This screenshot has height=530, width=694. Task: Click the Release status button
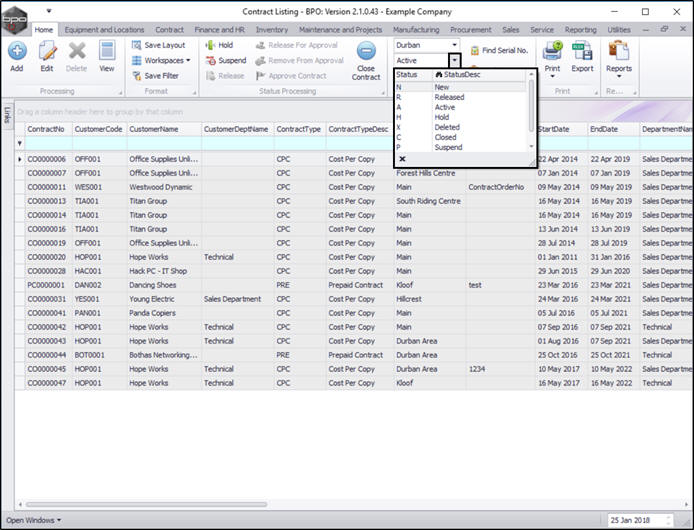click(225, 76)
